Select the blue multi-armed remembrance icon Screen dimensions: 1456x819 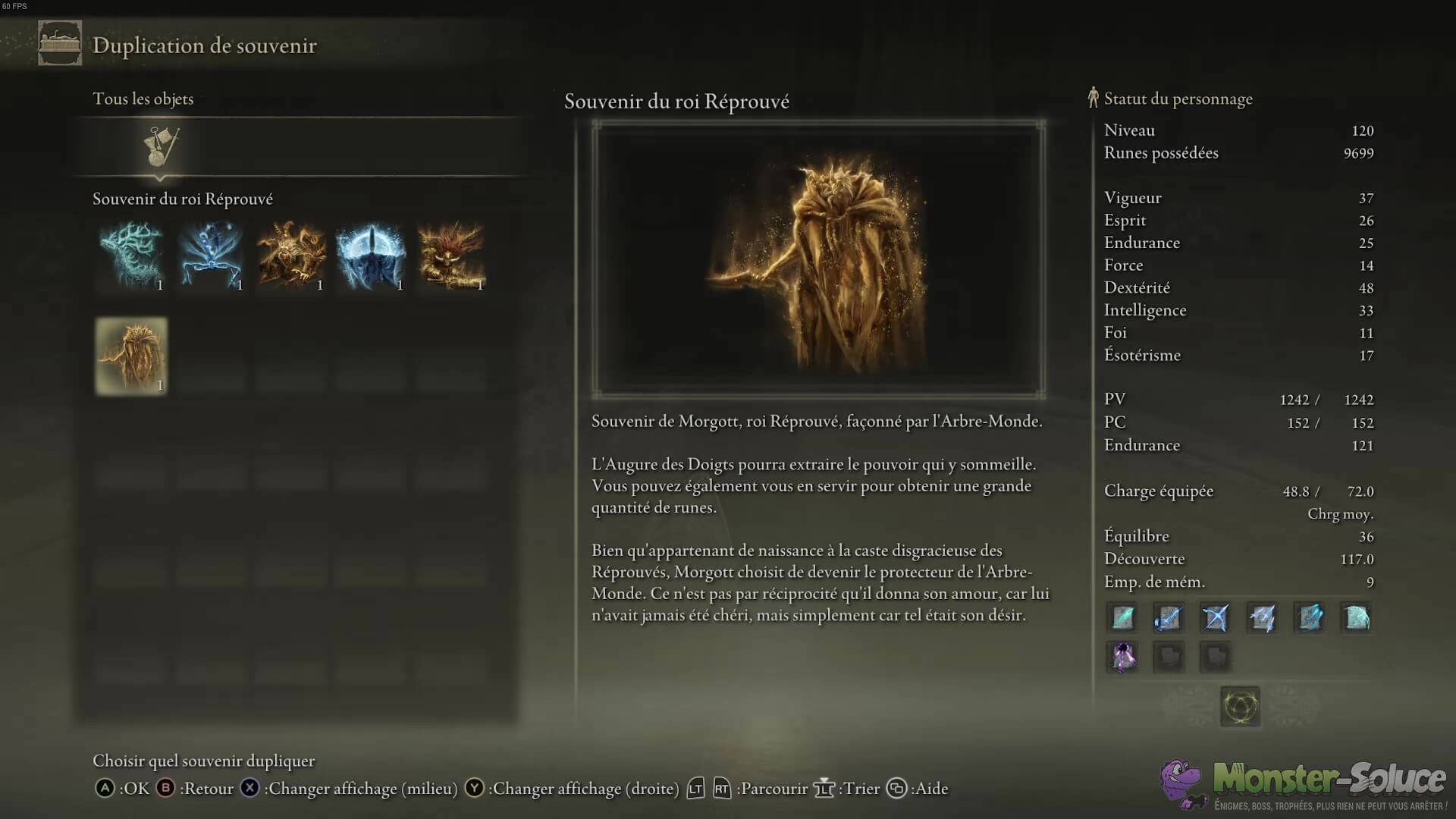(x=212, y=256)
